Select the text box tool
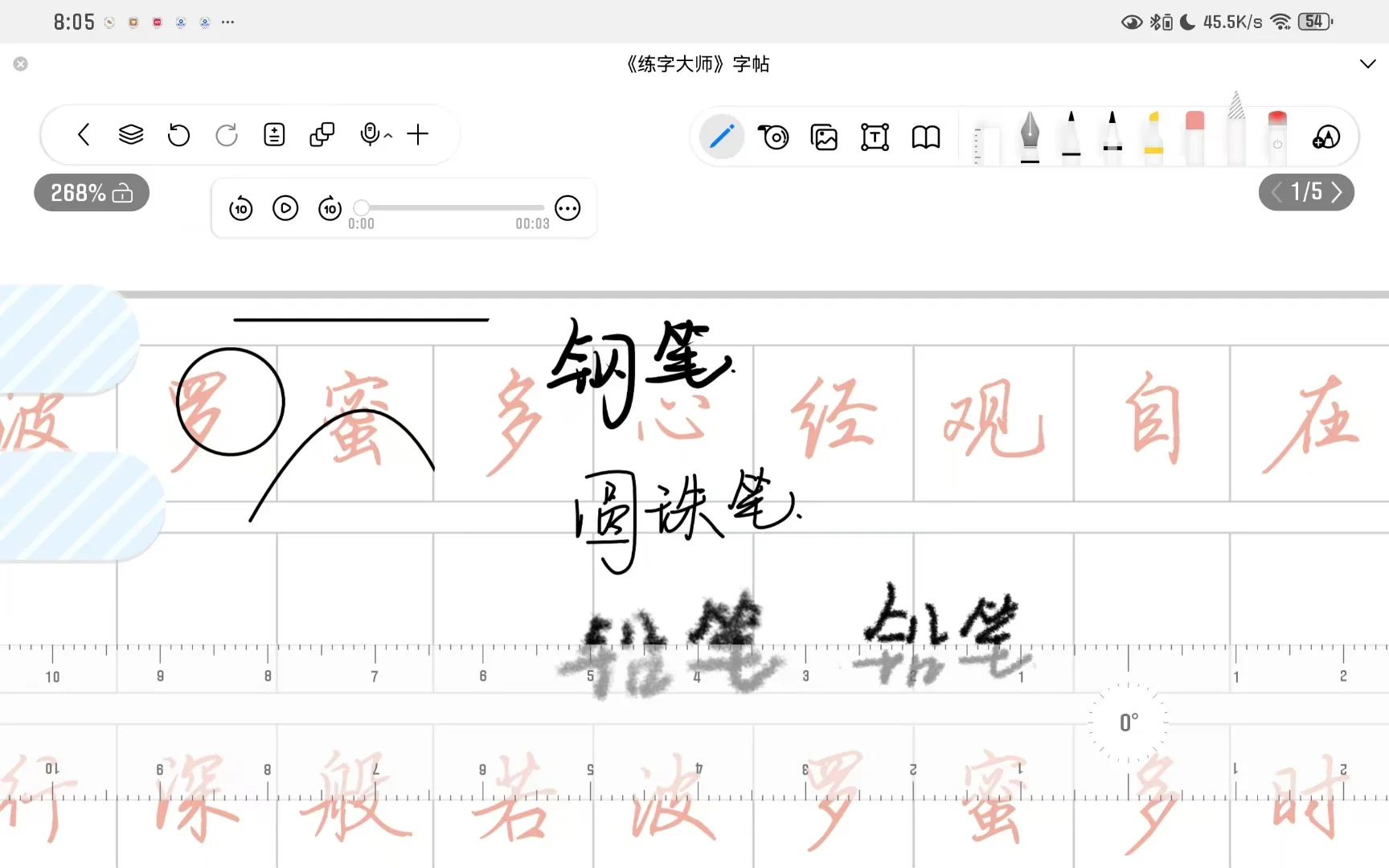This screenshot has height=868, width=1389. tap(874, 137)
